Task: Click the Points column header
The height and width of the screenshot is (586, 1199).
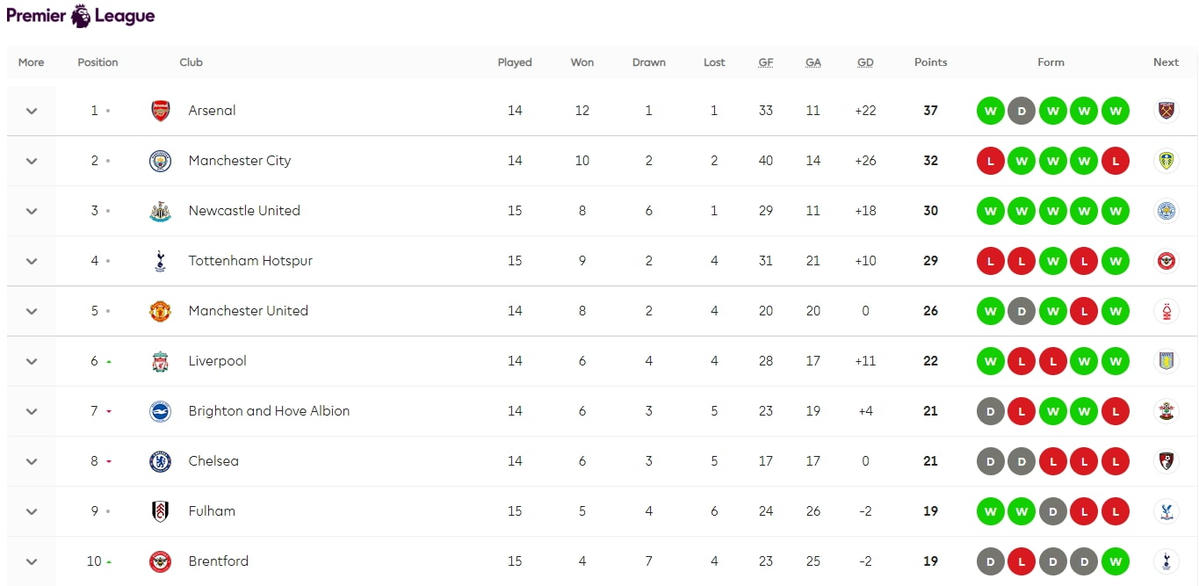Action: [x=930, y=62]
